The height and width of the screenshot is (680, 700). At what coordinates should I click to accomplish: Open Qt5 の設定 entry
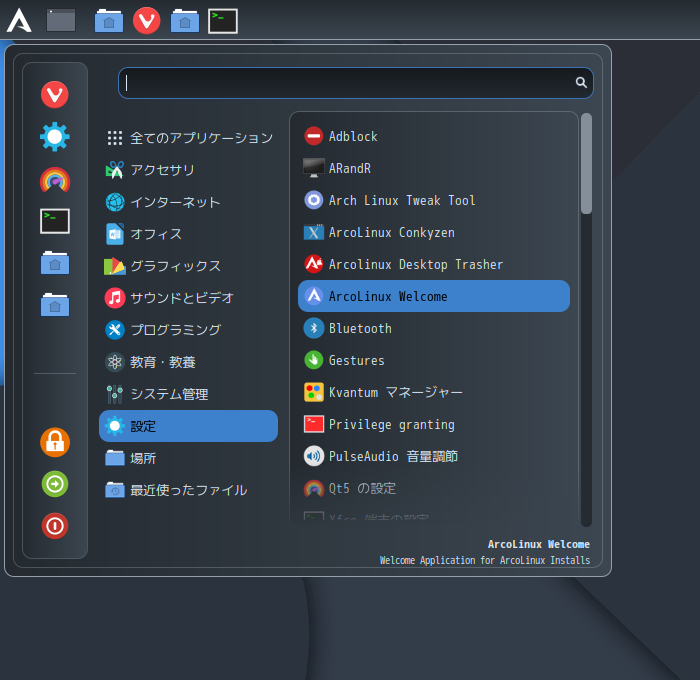434,488
